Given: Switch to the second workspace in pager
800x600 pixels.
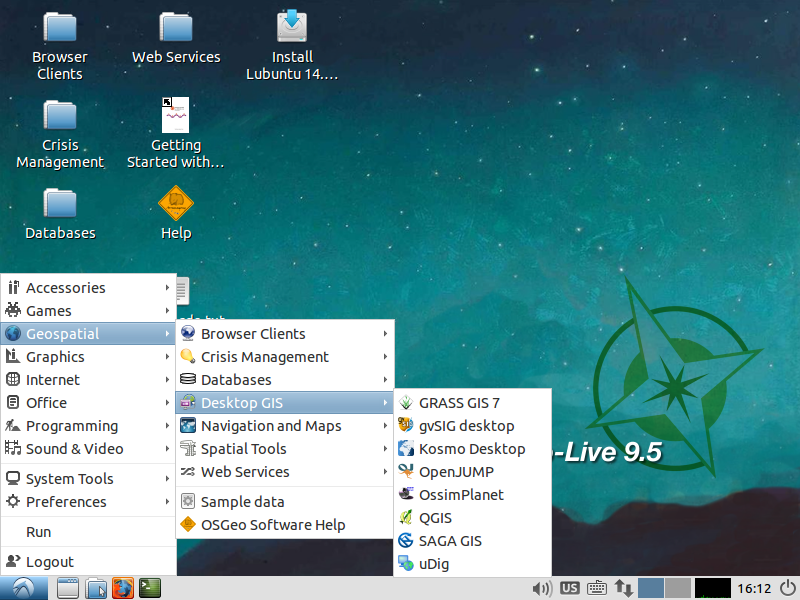Looking at the screenshot, I should 678,588.
